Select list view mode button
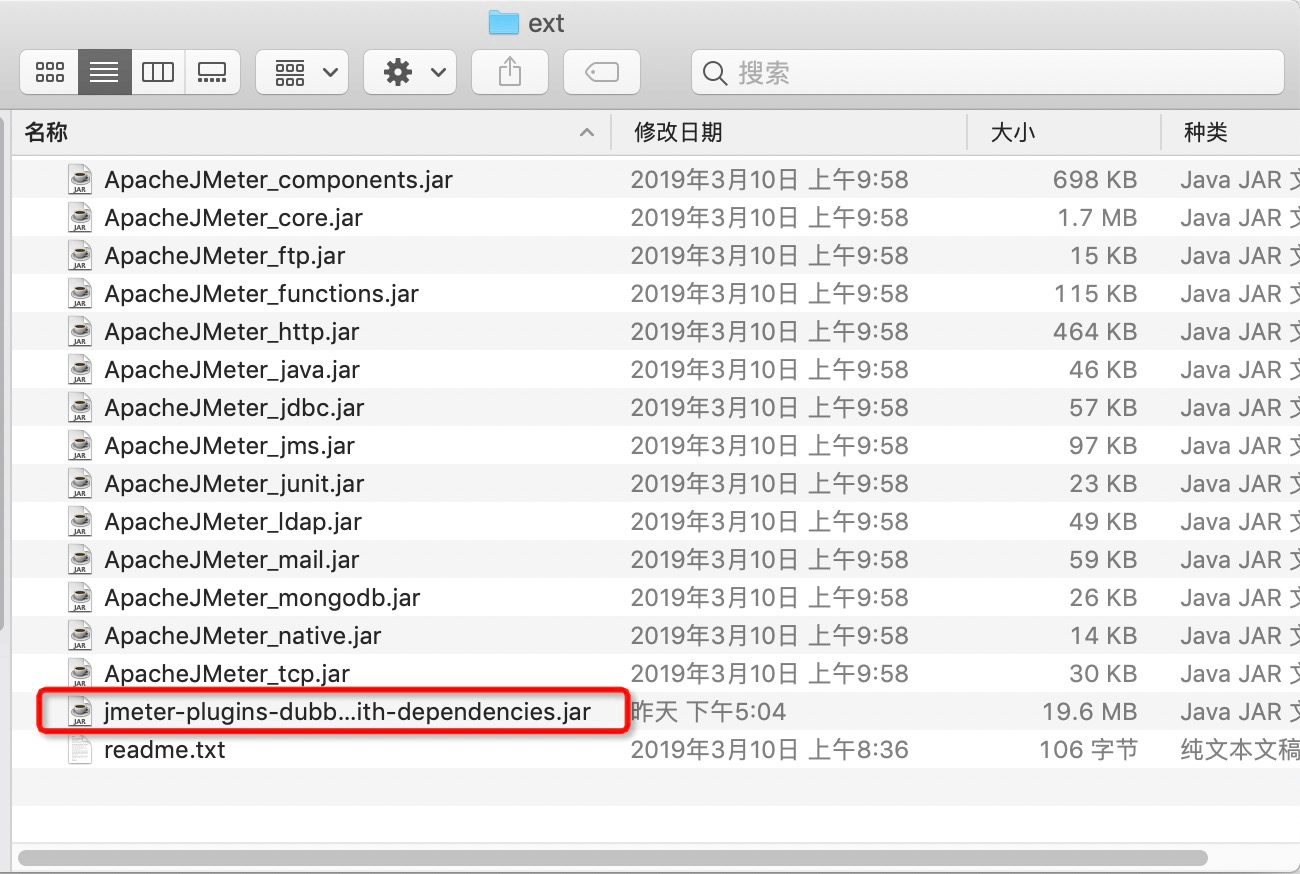The height and width of the screenshot is (874, 1300). [x=104, y=72]
